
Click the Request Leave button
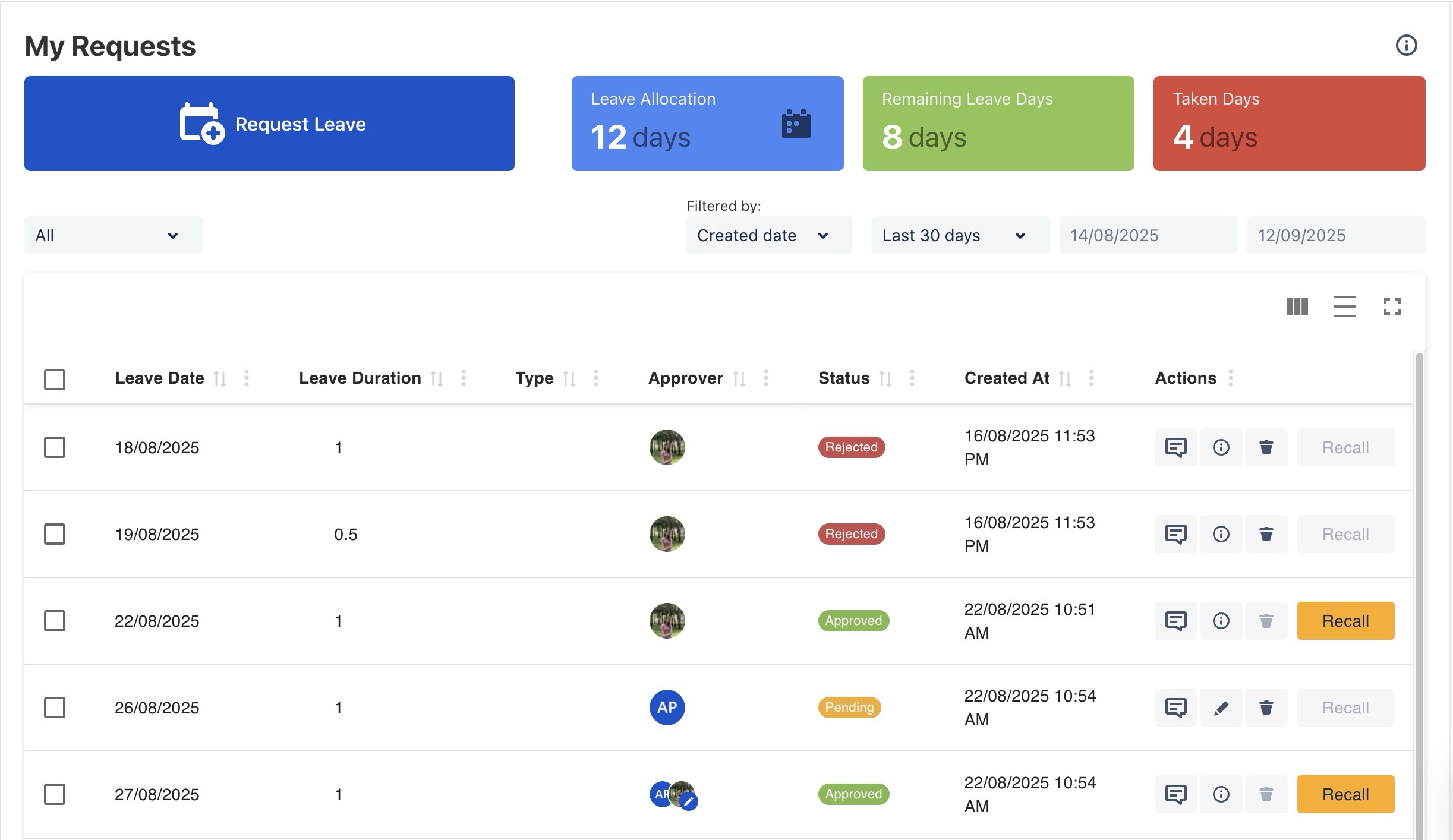click(x=269, y=124)
